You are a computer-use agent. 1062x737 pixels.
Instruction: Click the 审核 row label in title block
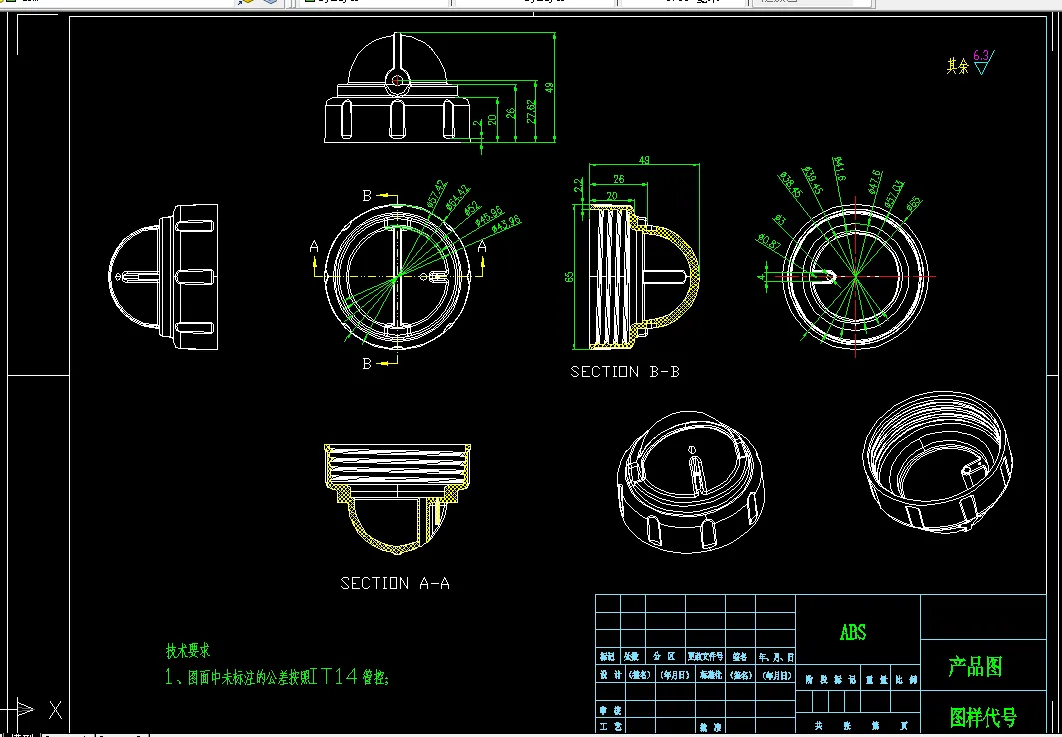pos(610,711)
